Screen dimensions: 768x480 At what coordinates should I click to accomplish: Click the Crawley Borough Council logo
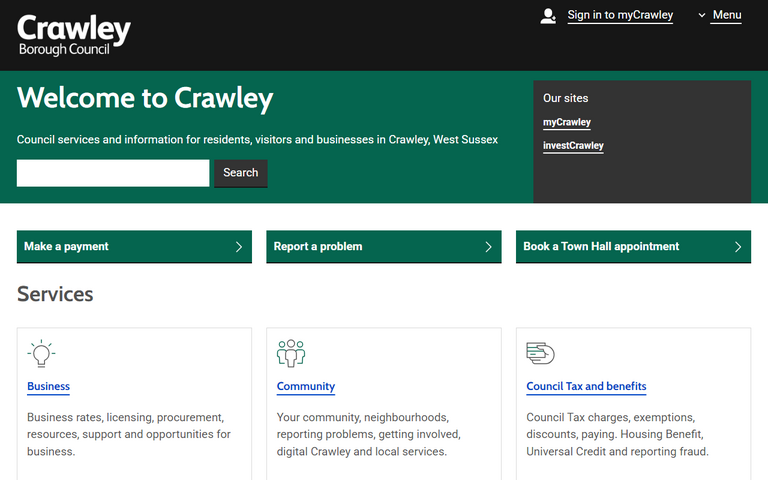pyautogui.click(x=74, y=35)
